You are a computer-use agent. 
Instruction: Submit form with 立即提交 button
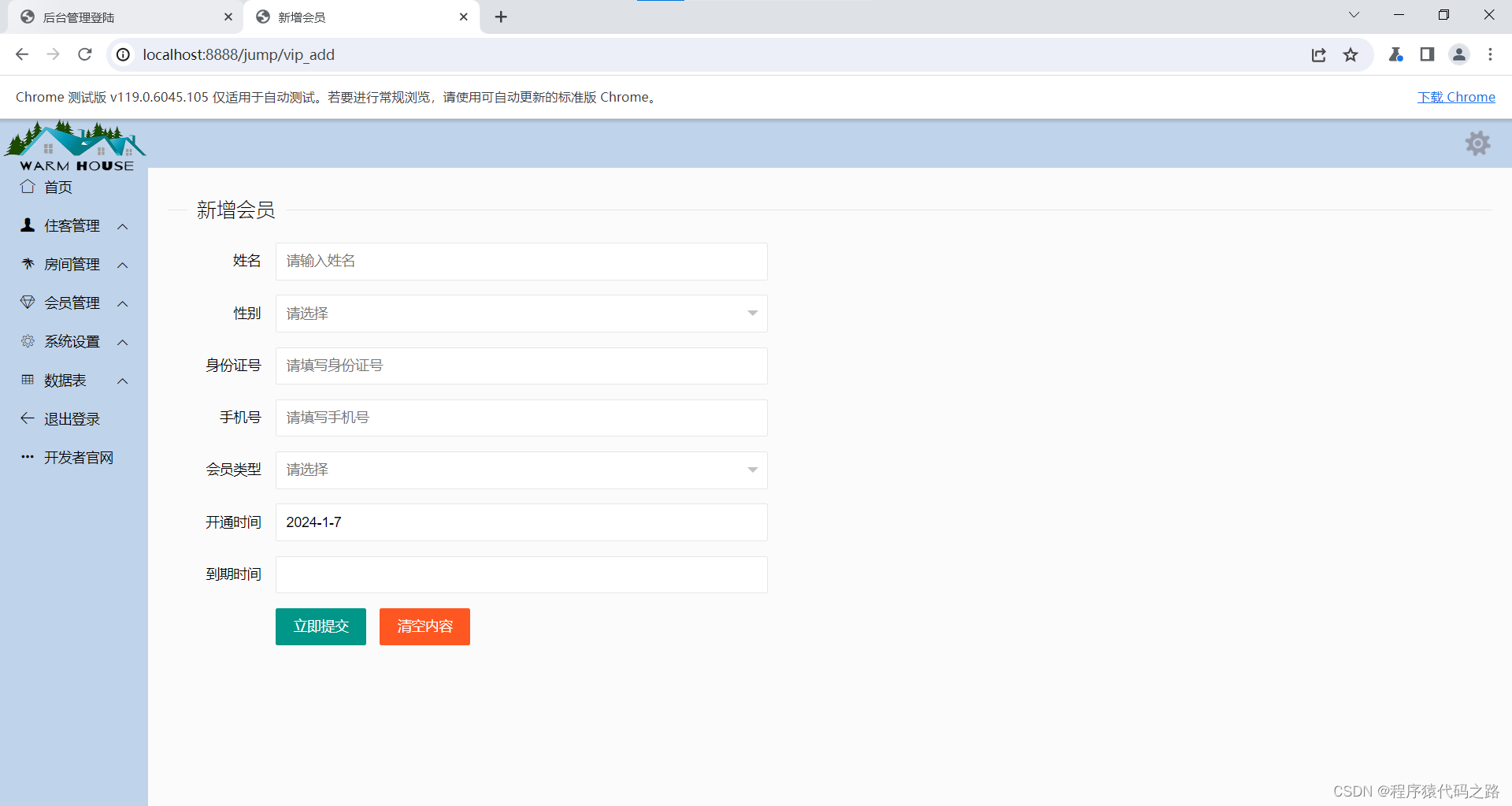(x=321, y=626)
